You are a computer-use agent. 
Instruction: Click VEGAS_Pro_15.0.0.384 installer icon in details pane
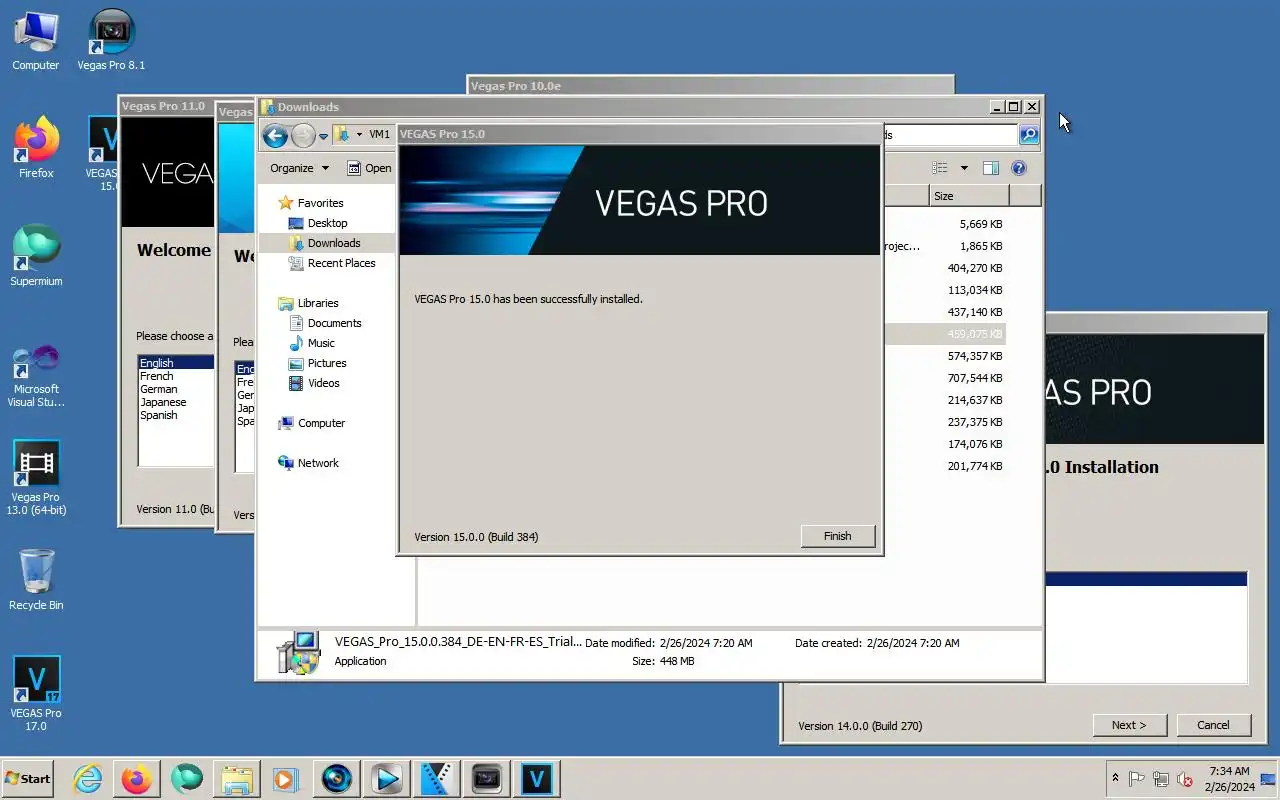coord(298,652)
